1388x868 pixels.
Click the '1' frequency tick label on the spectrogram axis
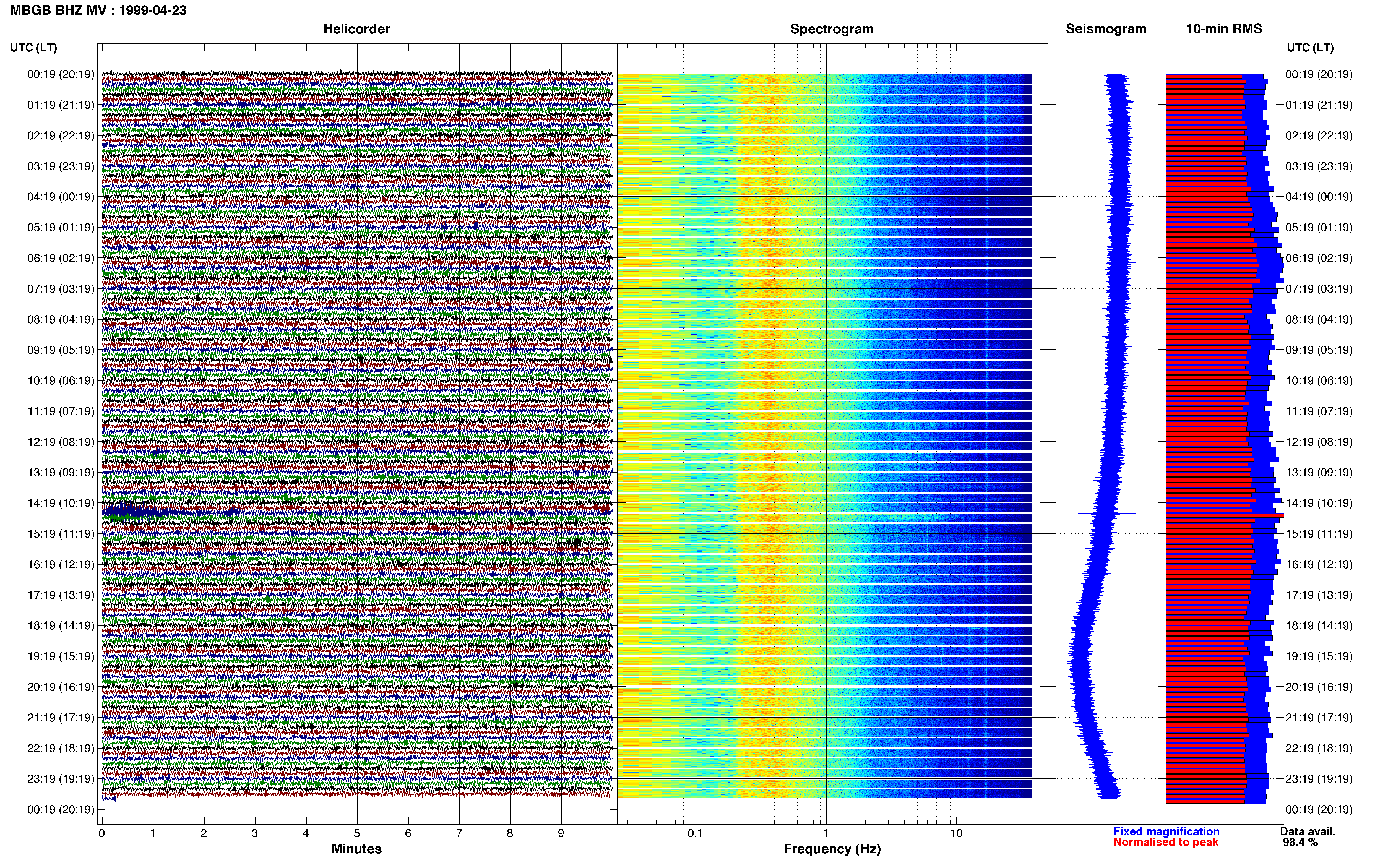826,833
